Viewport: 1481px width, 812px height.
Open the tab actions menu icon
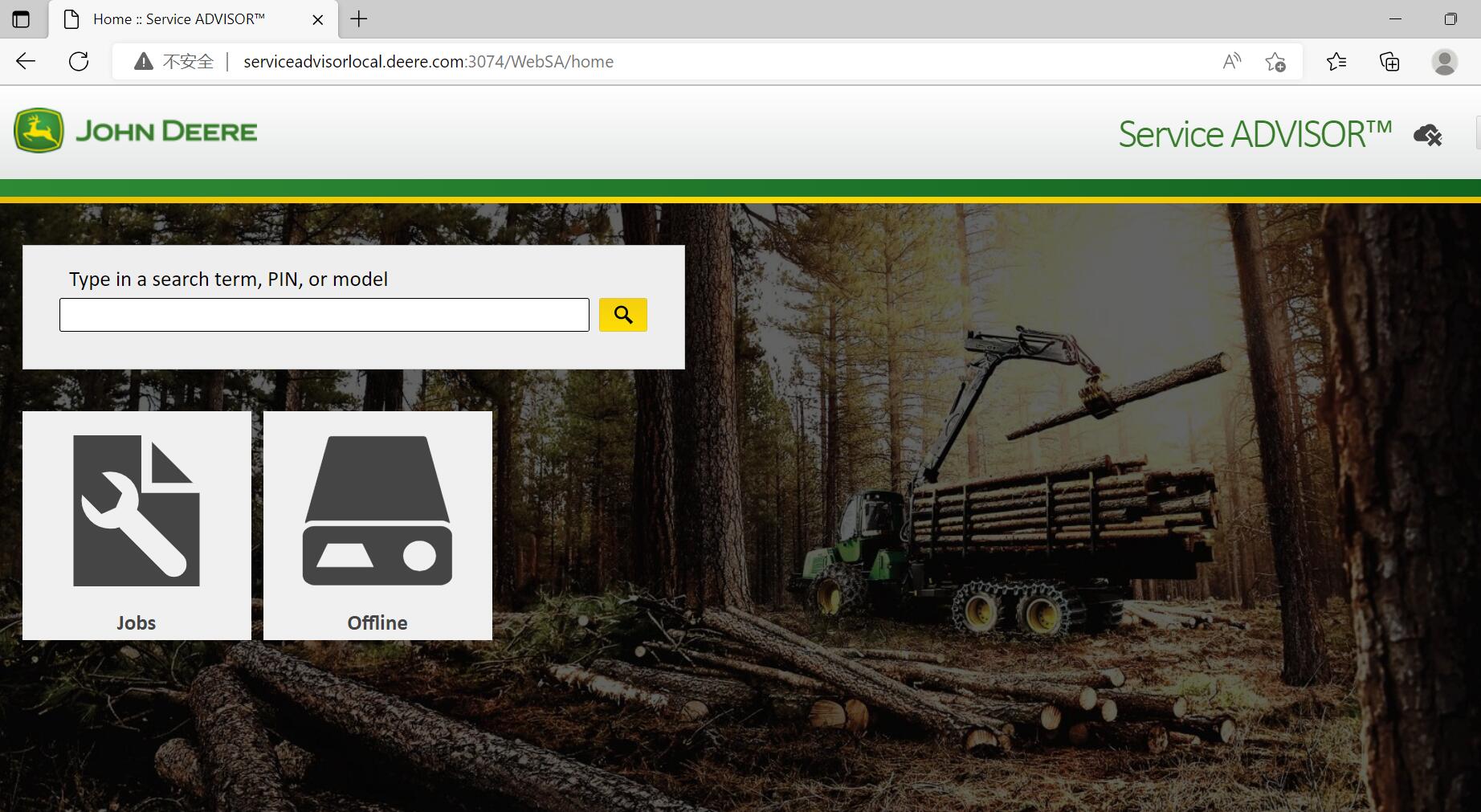(22, 19)
